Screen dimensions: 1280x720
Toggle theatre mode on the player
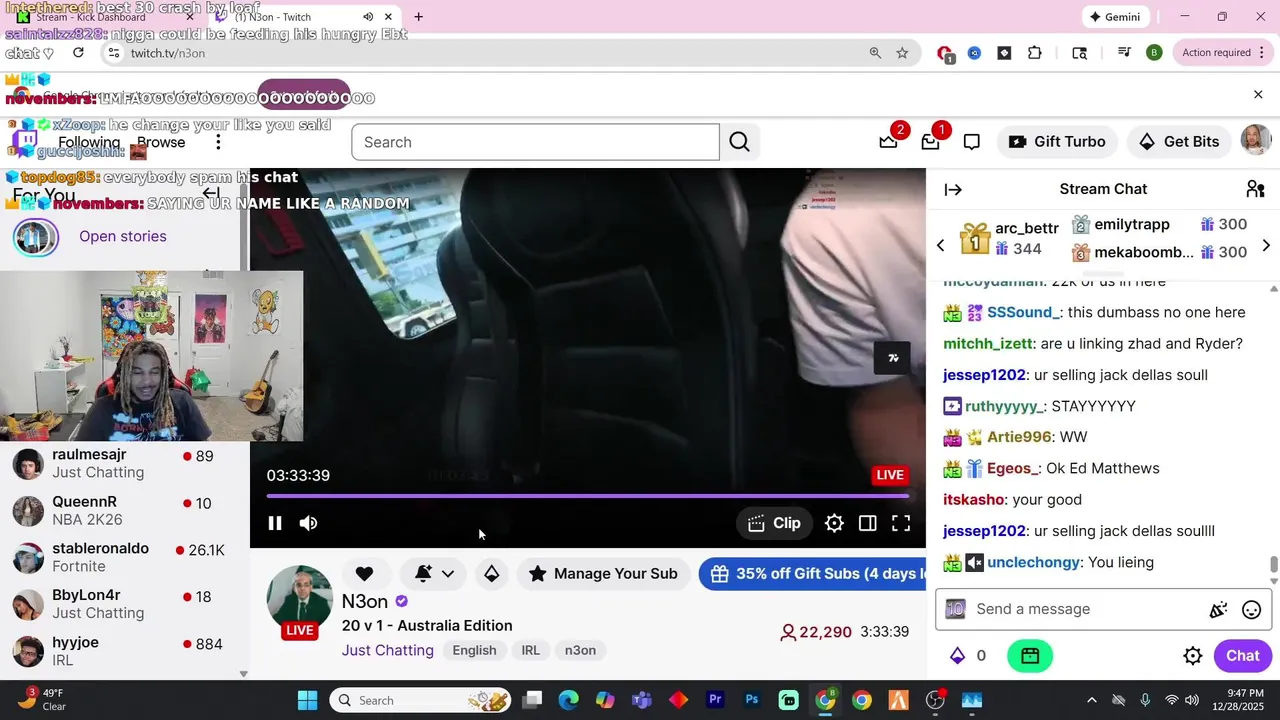pyautogui.click(x=868, y=523)
